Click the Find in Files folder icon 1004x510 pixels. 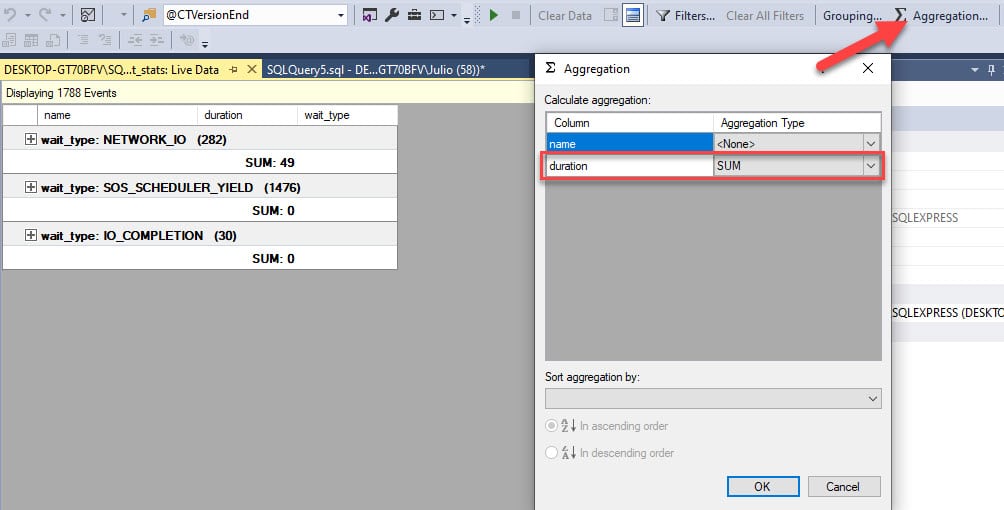point(149,15)
